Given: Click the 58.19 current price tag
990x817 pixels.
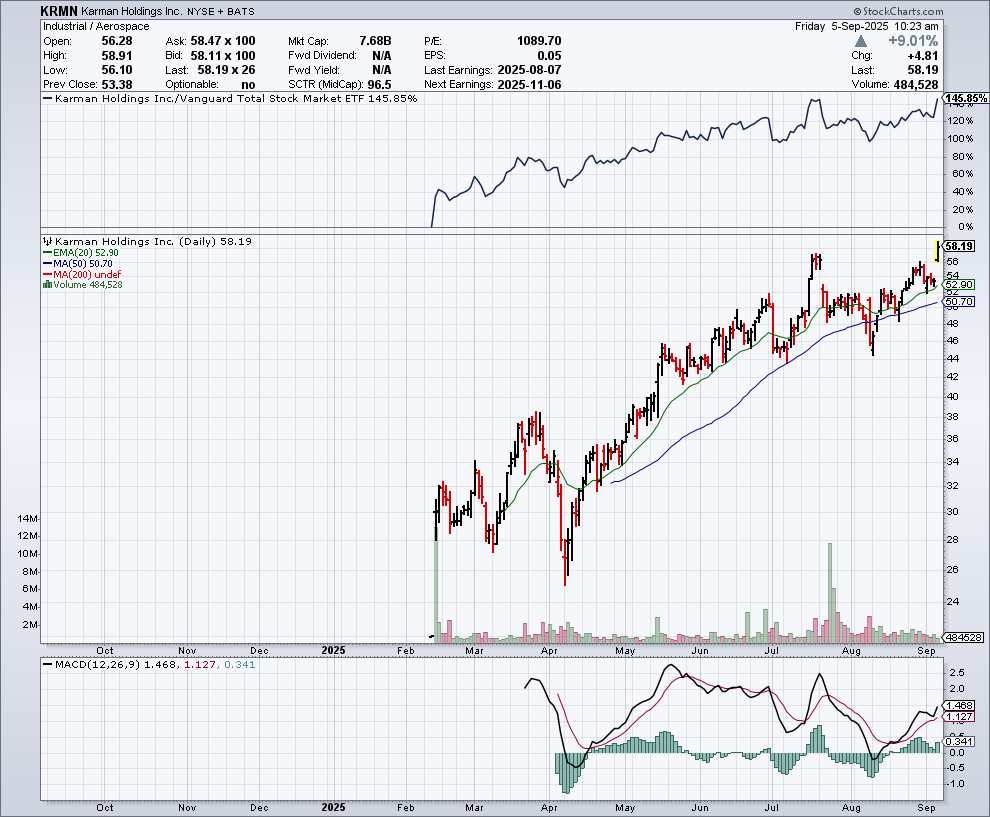Looking at the screenshot, I should pyautogui.click(x=959, y=246).
